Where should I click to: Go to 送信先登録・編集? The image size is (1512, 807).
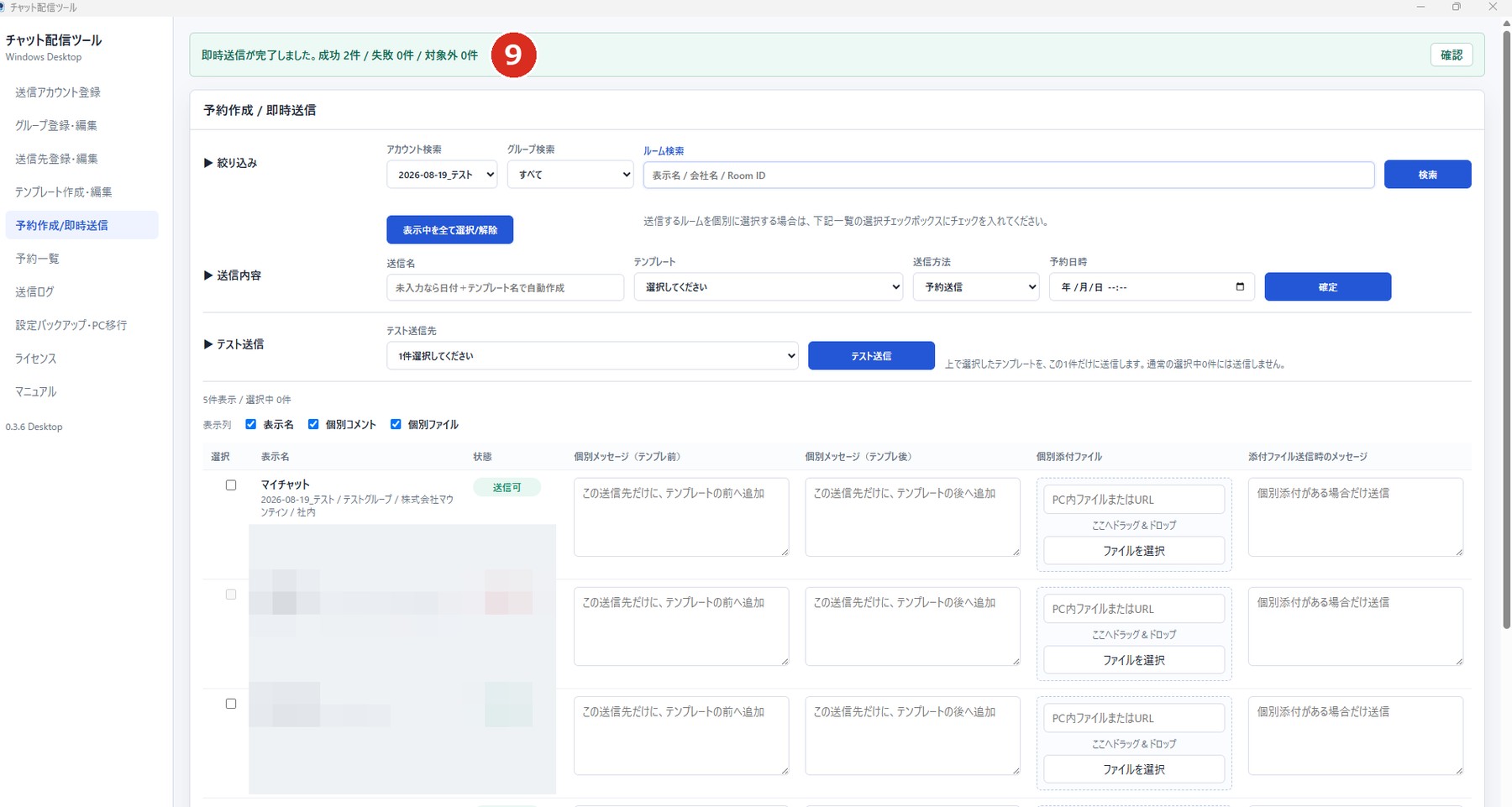coord(56,159)
